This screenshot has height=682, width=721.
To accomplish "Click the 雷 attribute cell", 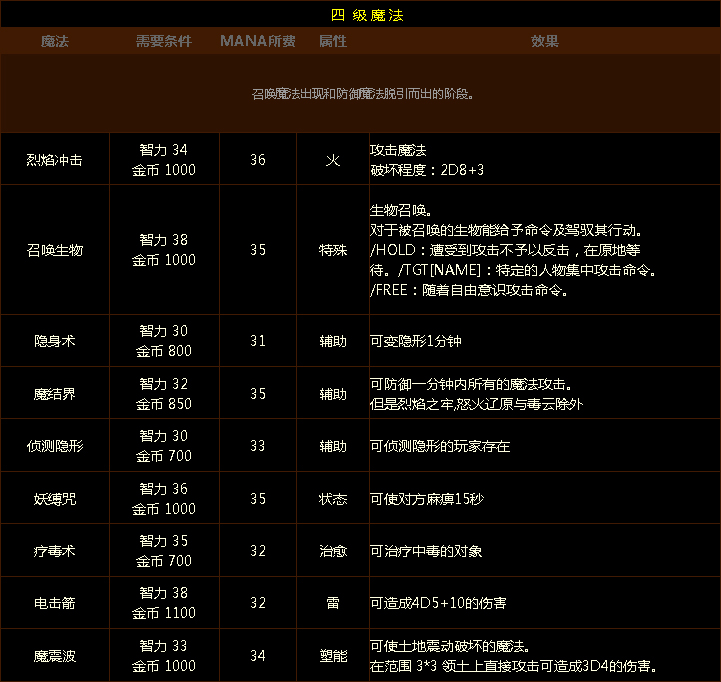I will pyautogui.click(x=333, y=603).
